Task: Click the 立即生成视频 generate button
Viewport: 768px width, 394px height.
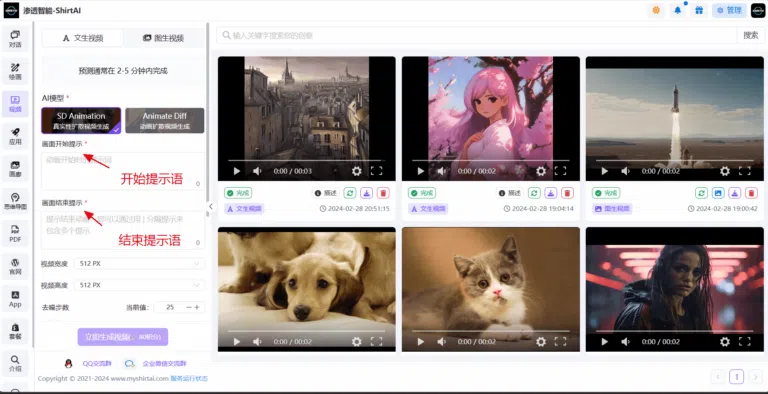Action: 122,337
